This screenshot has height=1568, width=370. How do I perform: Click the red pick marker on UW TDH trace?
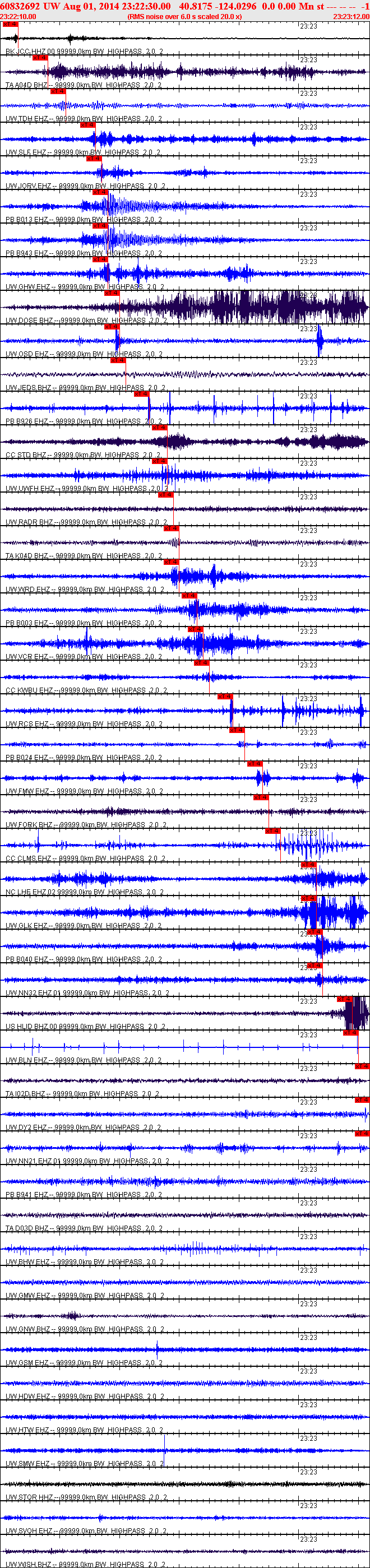pyautogui.click(x=58, y=91)
